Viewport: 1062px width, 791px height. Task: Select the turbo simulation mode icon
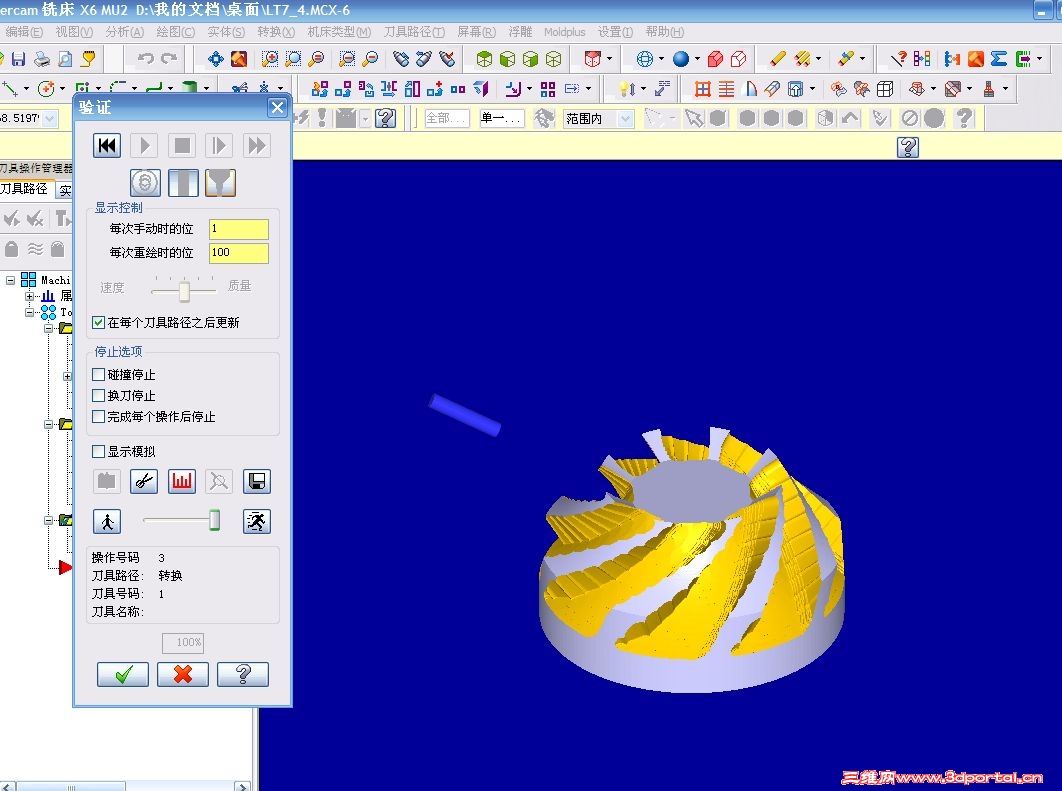145,183
